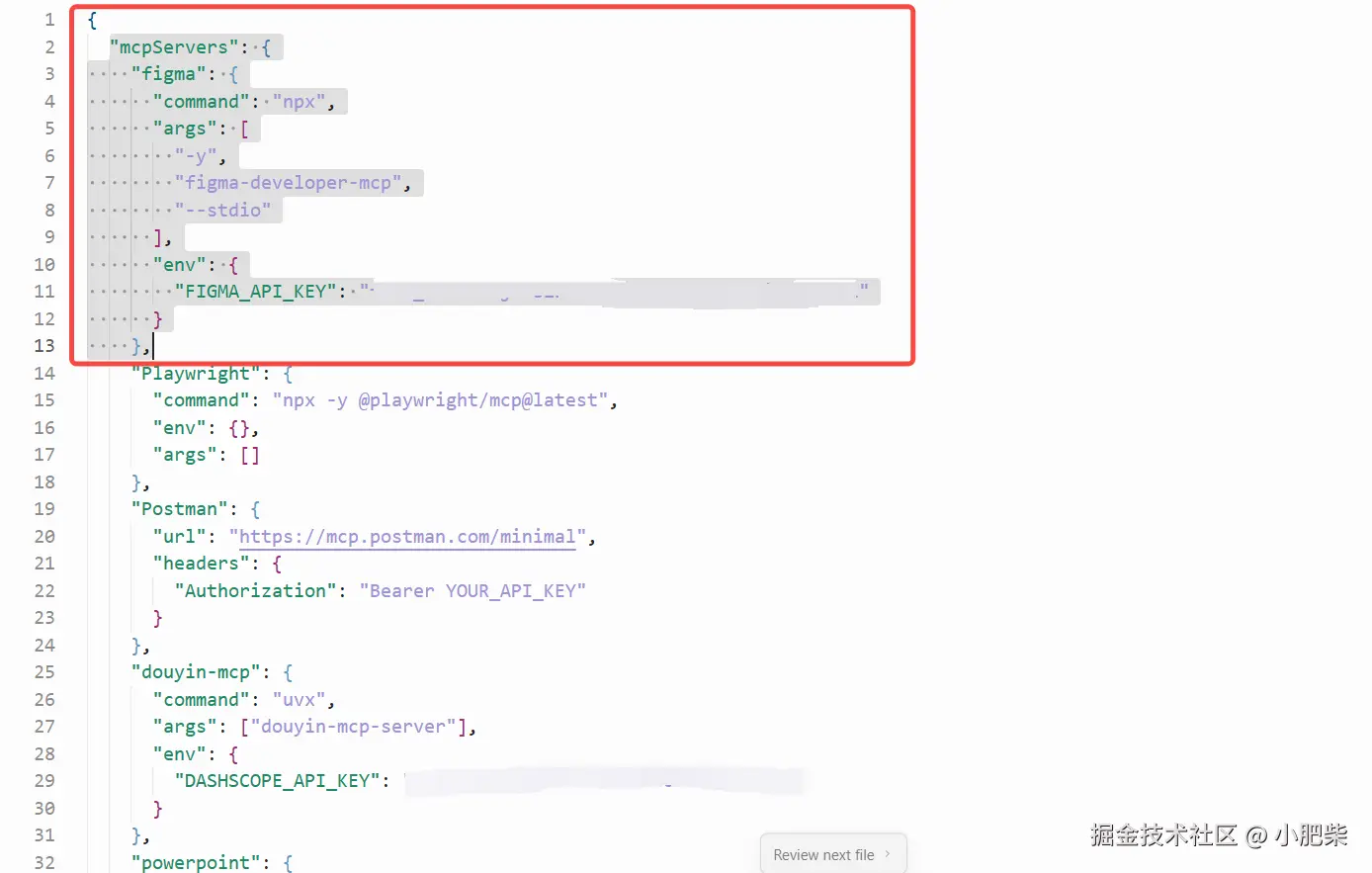Viewport: 1372px width, 873px height.
Task: Click line number 19 in the gutter
Action: 44,509
